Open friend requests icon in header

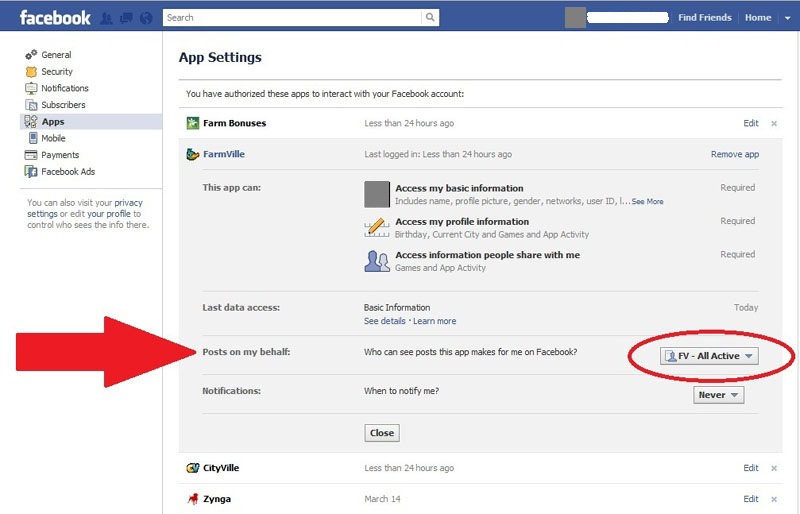[106, 18]
